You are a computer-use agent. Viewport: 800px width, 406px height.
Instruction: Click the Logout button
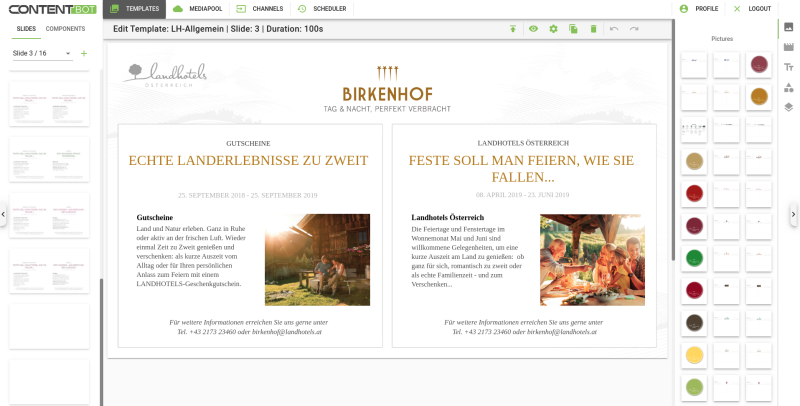752,9
